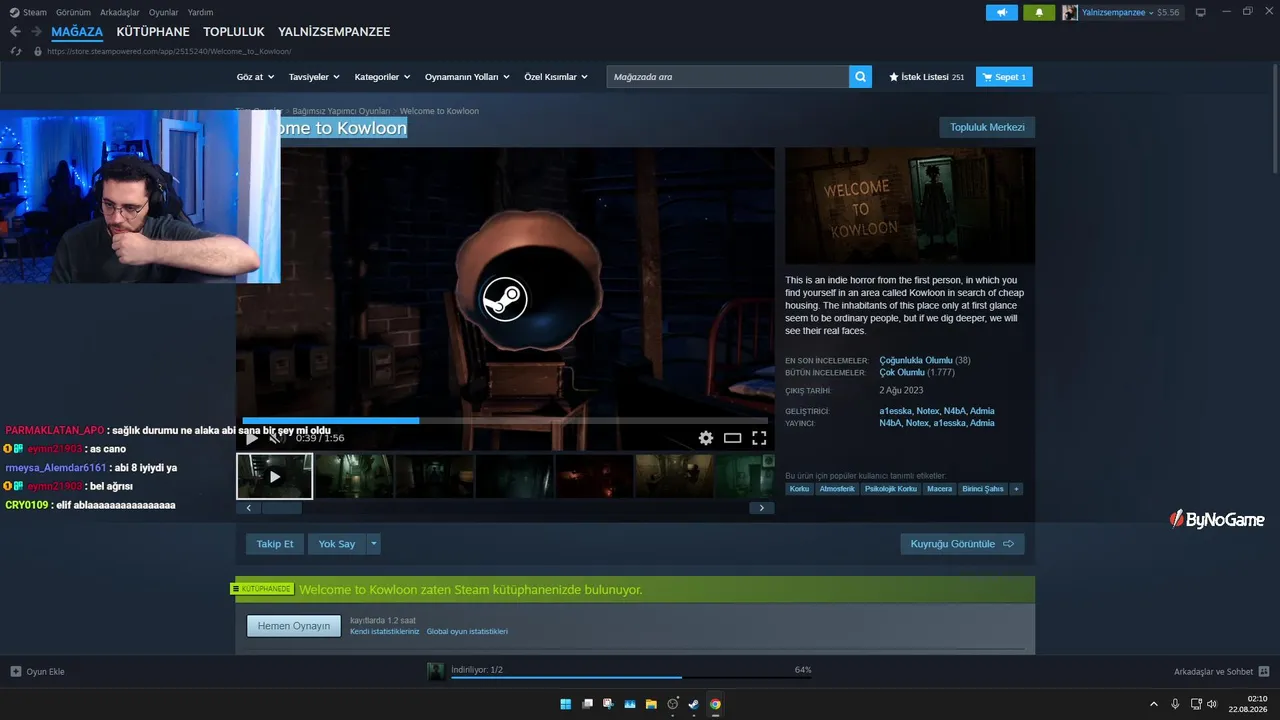Click the Takip Et button
This screenshot has height=720, width=1280.
[x=275, y=544]
